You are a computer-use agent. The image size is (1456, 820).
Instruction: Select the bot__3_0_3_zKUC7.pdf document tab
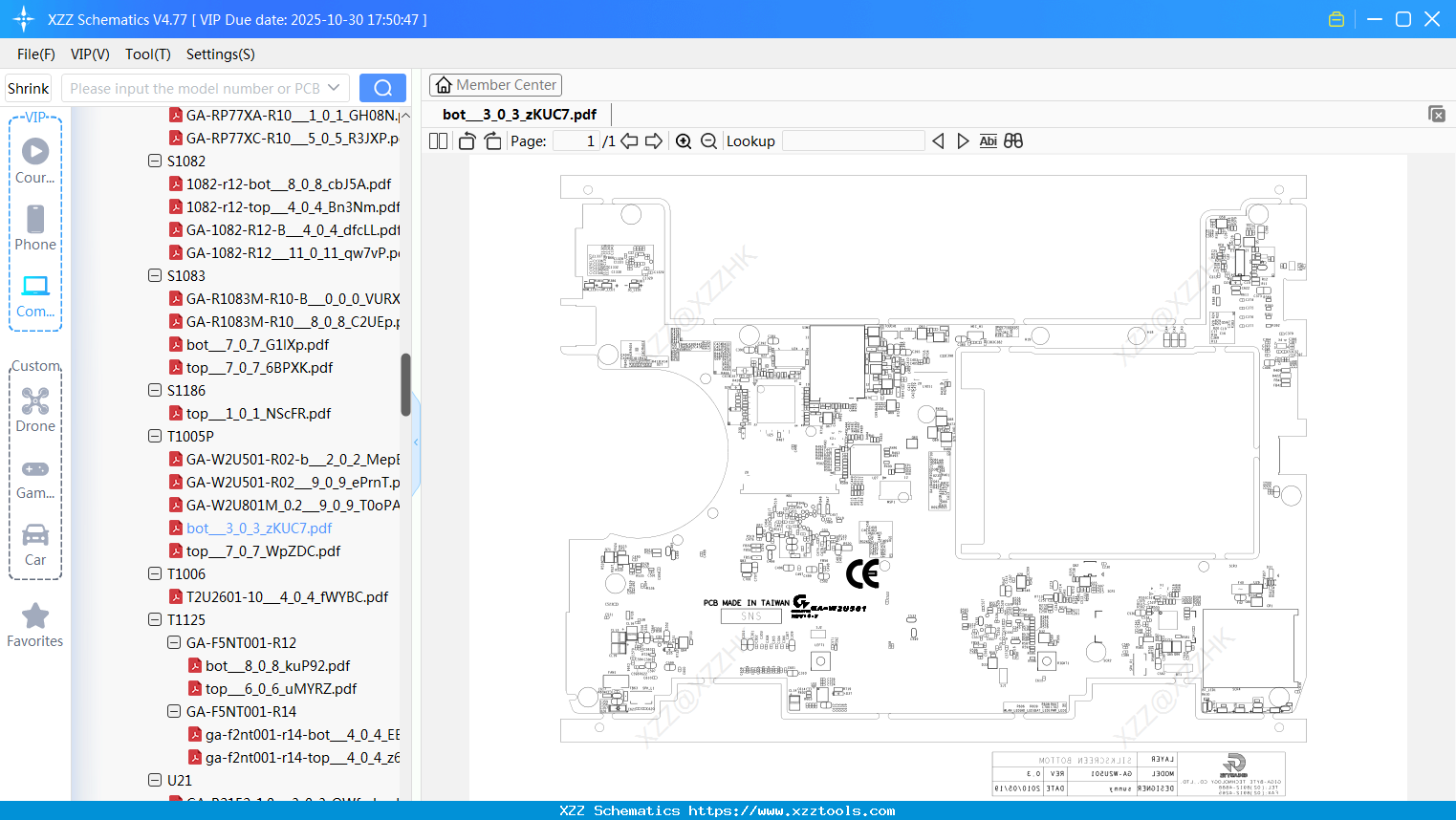pyautogui.click(x=520, y=115)
